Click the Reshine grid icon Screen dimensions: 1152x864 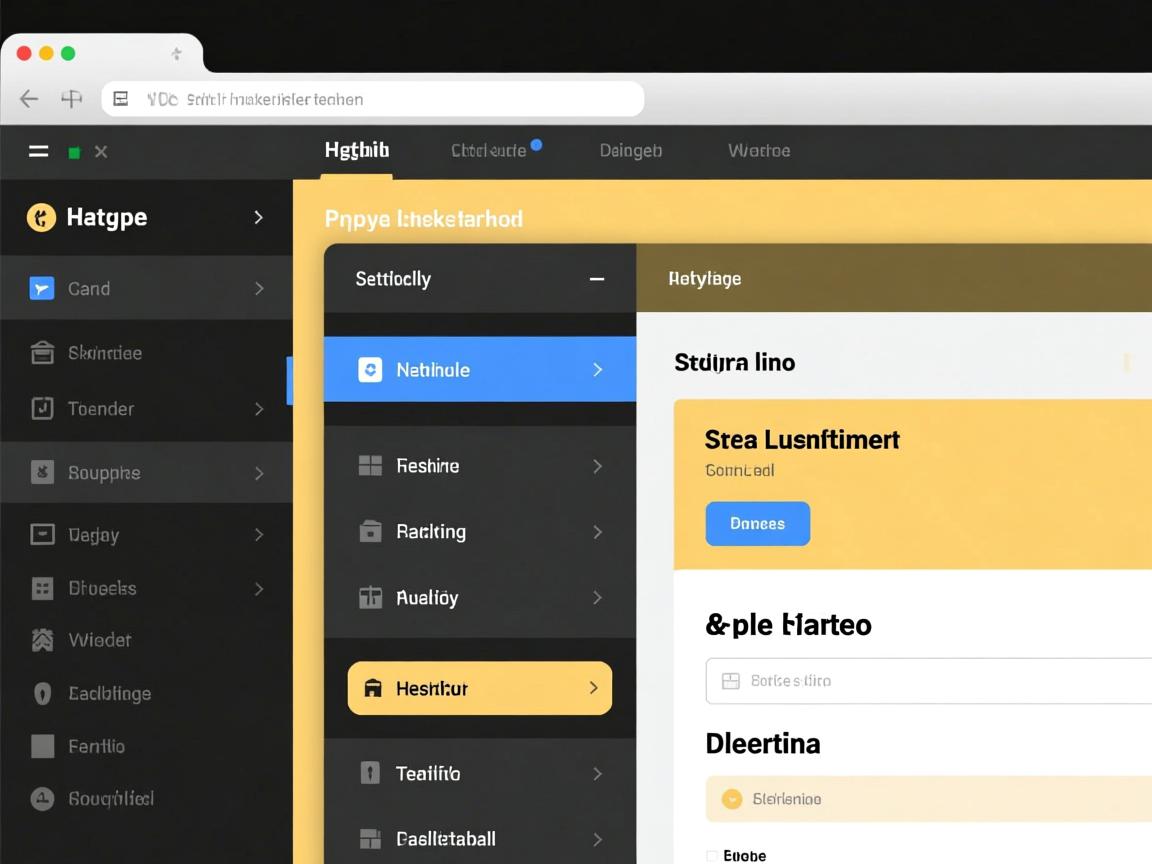(370, 466)
